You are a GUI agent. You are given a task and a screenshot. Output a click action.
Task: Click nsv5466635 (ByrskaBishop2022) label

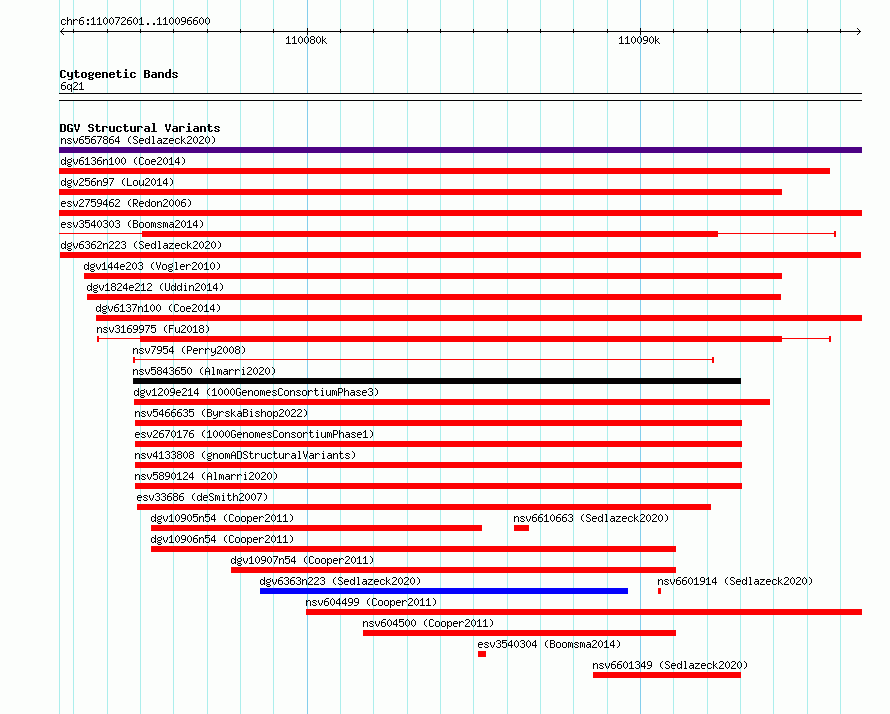(x=221, y=413)
